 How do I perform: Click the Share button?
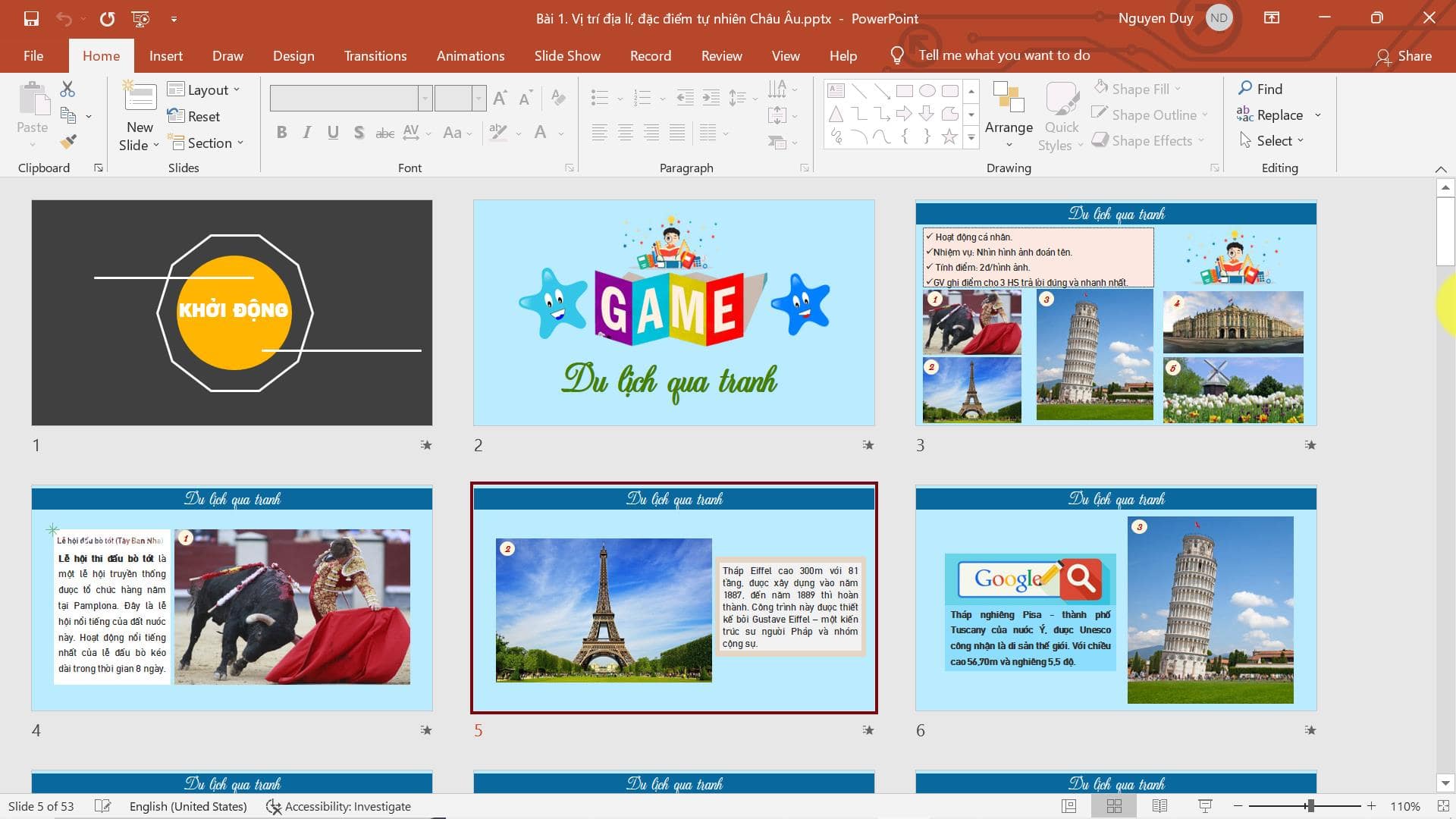point(1404,55)
